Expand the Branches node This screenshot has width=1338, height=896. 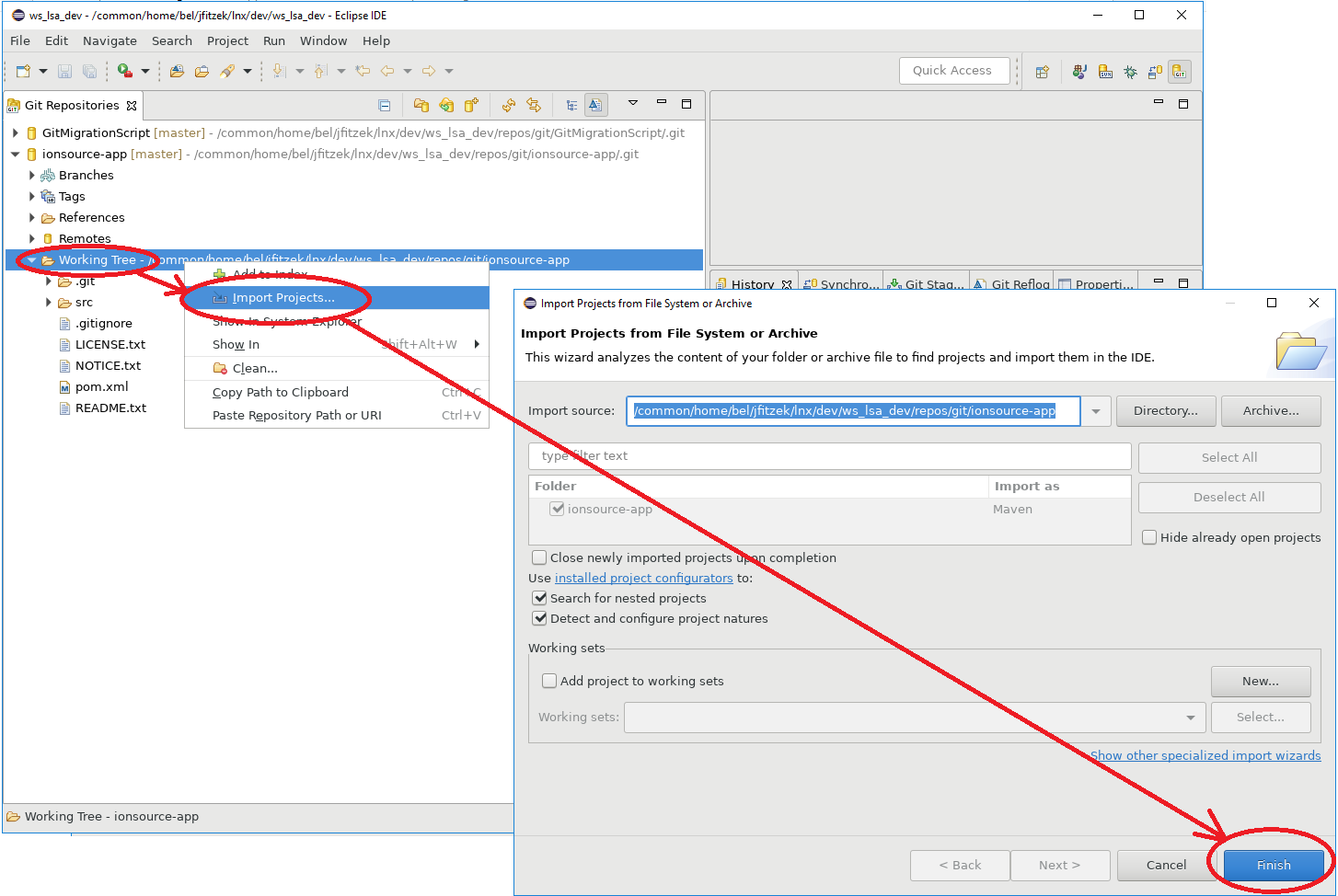click(32, 175)
